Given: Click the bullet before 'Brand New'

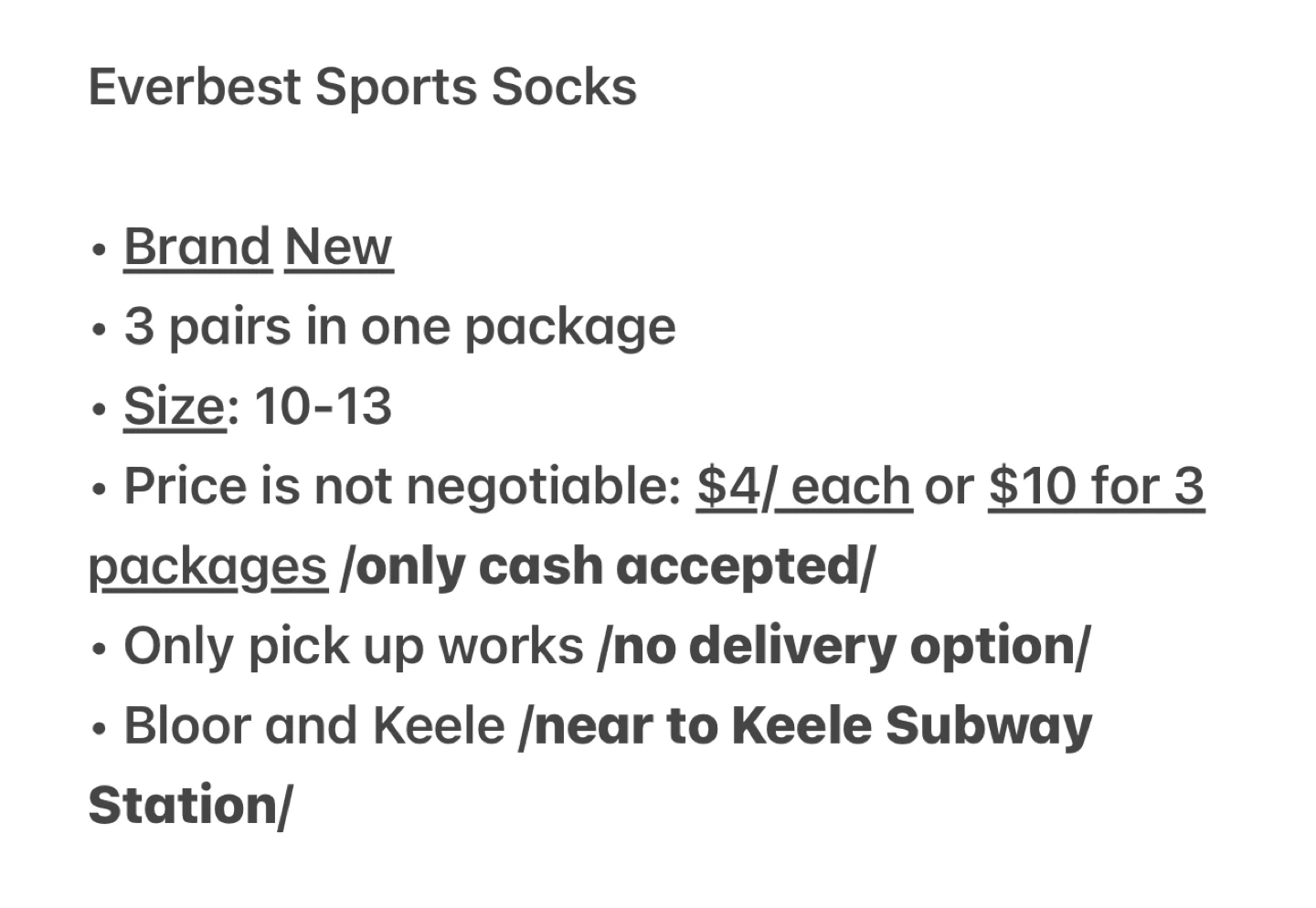Looking at the screenshot, I should [x=100, y=250].
